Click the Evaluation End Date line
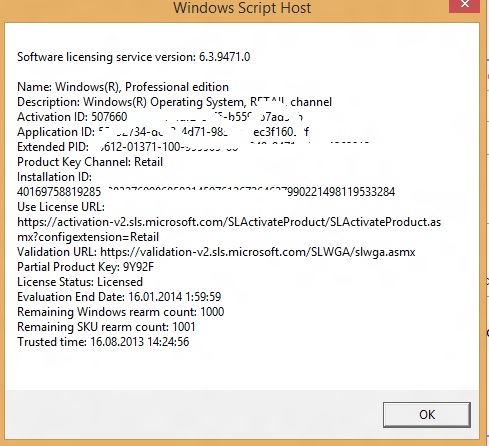 [x=119, y=297]
